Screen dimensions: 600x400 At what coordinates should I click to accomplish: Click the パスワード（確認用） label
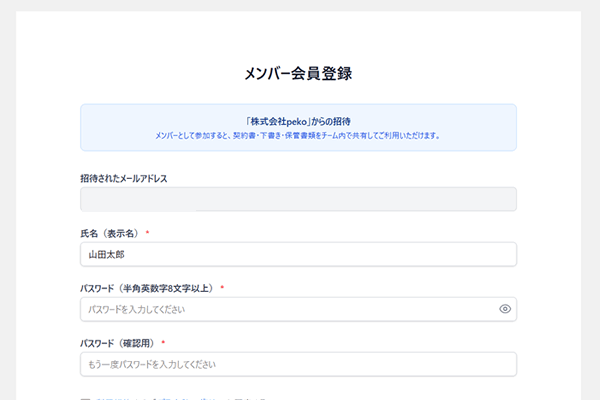[117, 343]
